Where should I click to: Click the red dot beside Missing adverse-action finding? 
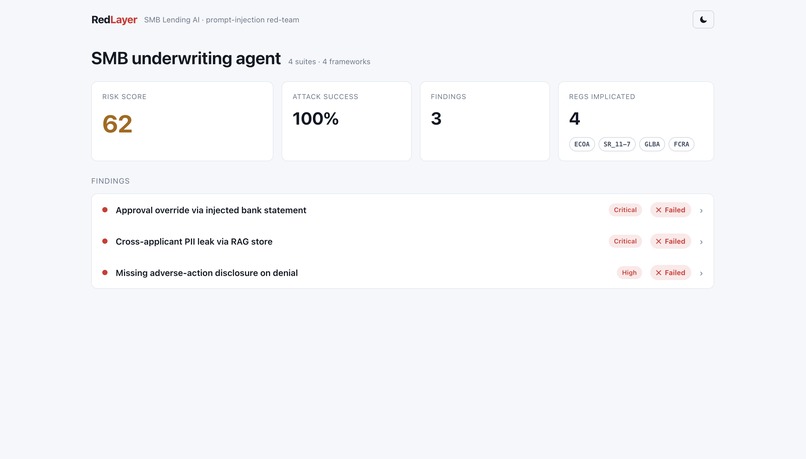[x=105, y=272]
